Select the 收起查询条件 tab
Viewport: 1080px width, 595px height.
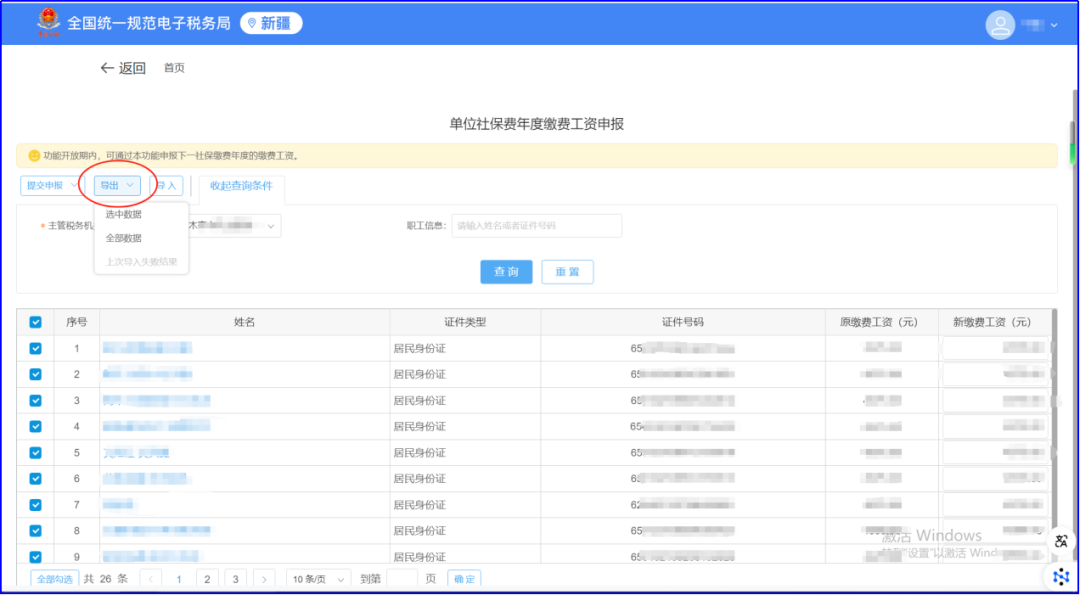[241, 185]
